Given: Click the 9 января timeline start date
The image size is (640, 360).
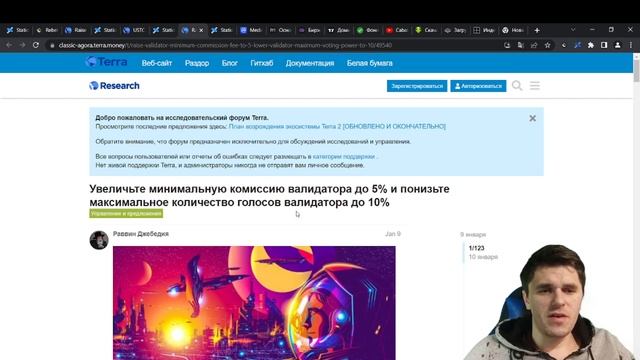Looking at the screenshot, I should click(473, 235).
